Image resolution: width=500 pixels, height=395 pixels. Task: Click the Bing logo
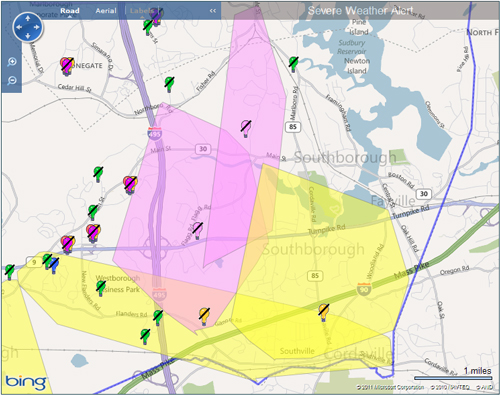point(26,382)
